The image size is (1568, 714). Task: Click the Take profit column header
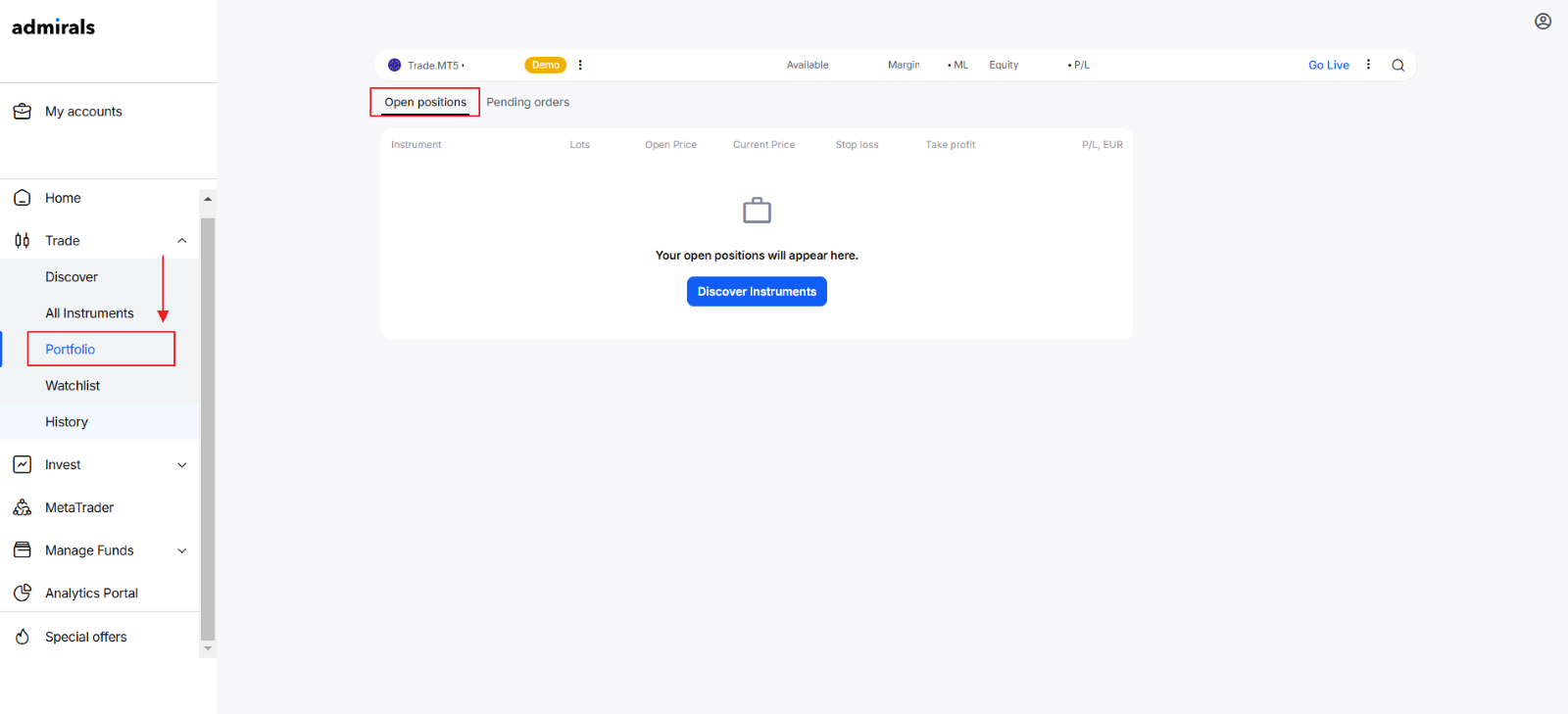[x=951, y=145]
